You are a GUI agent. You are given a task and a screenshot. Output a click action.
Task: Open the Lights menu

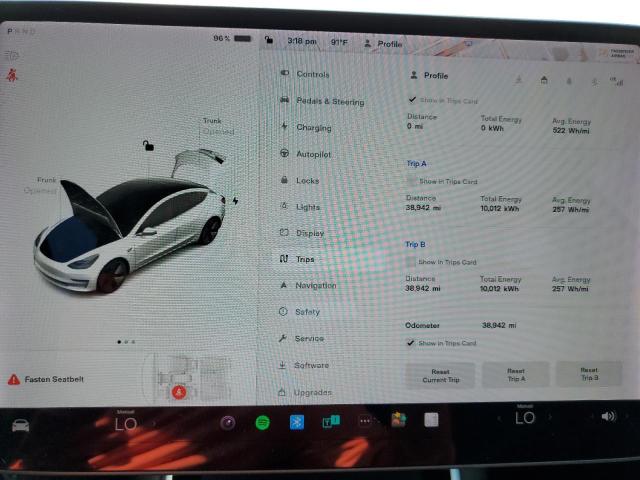300,207
